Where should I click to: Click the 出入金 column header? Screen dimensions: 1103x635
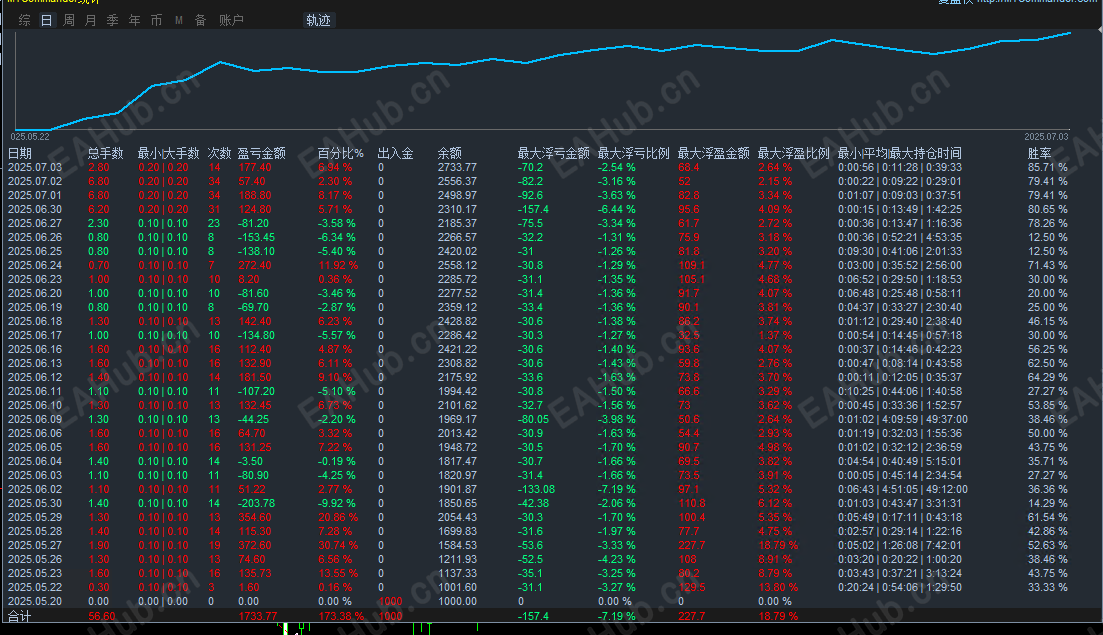(395, 153)
